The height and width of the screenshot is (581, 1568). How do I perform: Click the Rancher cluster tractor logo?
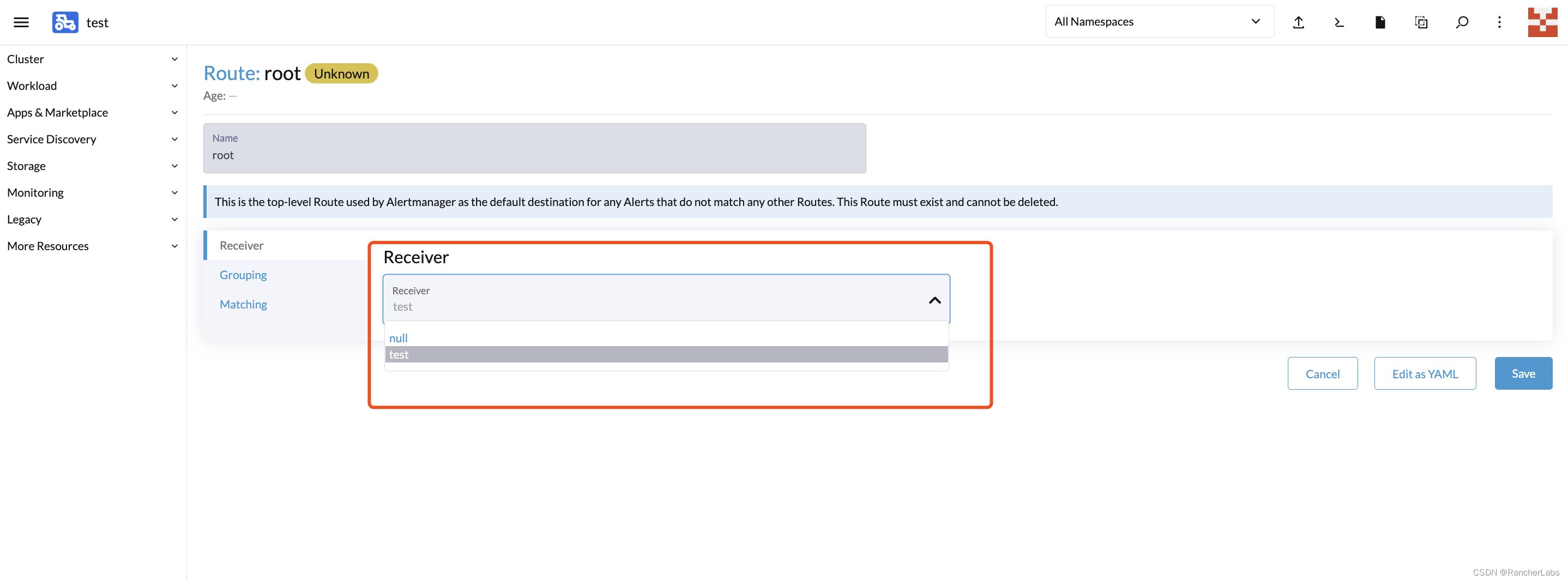(65, 22)
